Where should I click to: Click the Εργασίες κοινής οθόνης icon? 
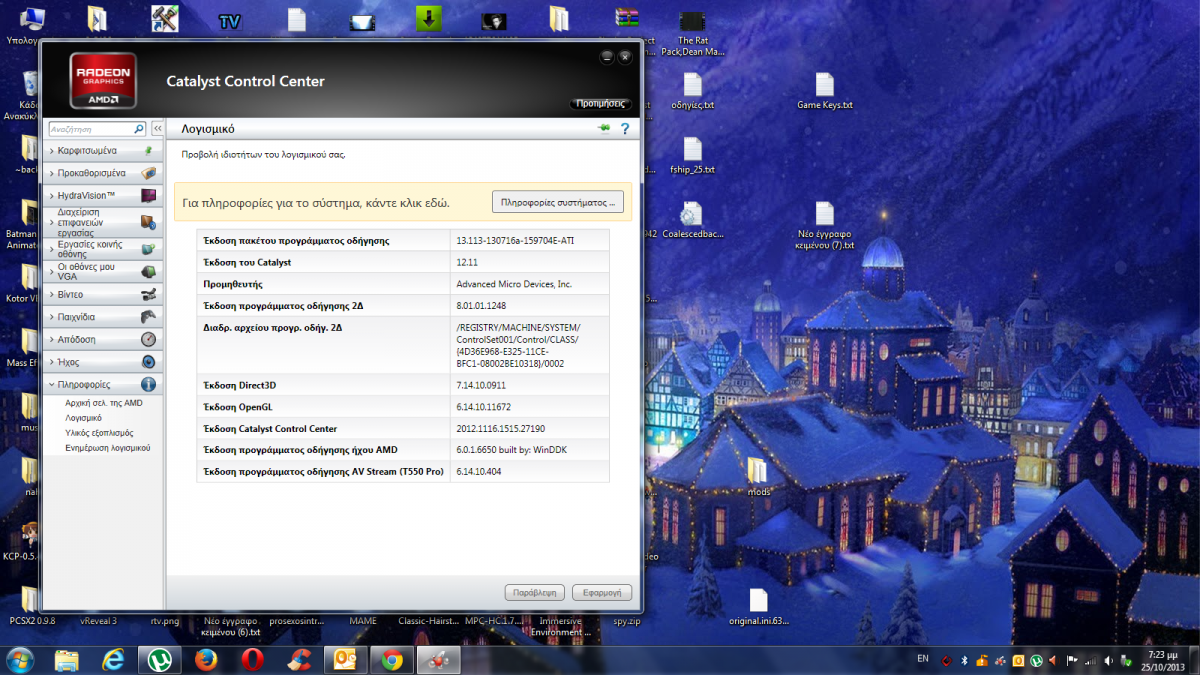[148, 248]
